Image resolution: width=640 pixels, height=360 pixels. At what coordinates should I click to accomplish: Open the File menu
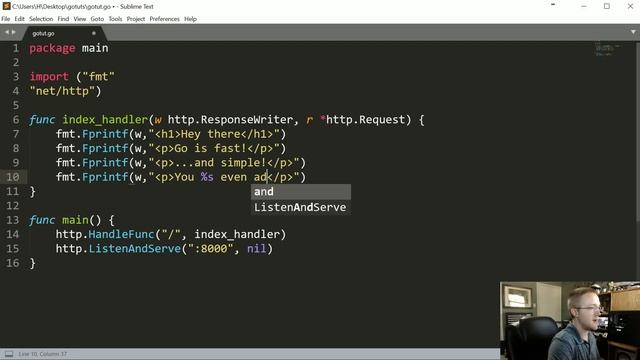[6, 19]
